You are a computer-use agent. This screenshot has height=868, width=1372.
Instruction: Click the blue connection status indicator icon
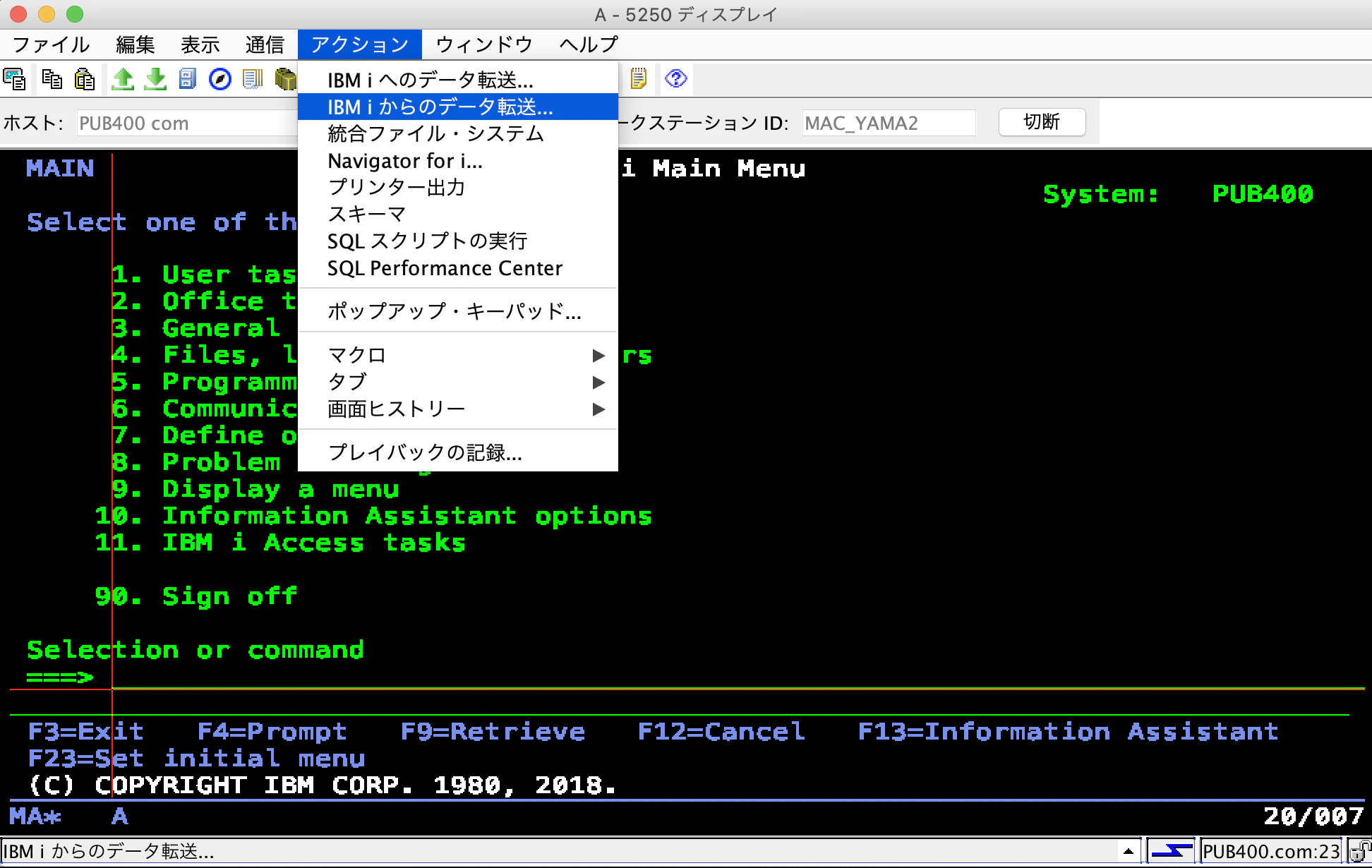1171,851
